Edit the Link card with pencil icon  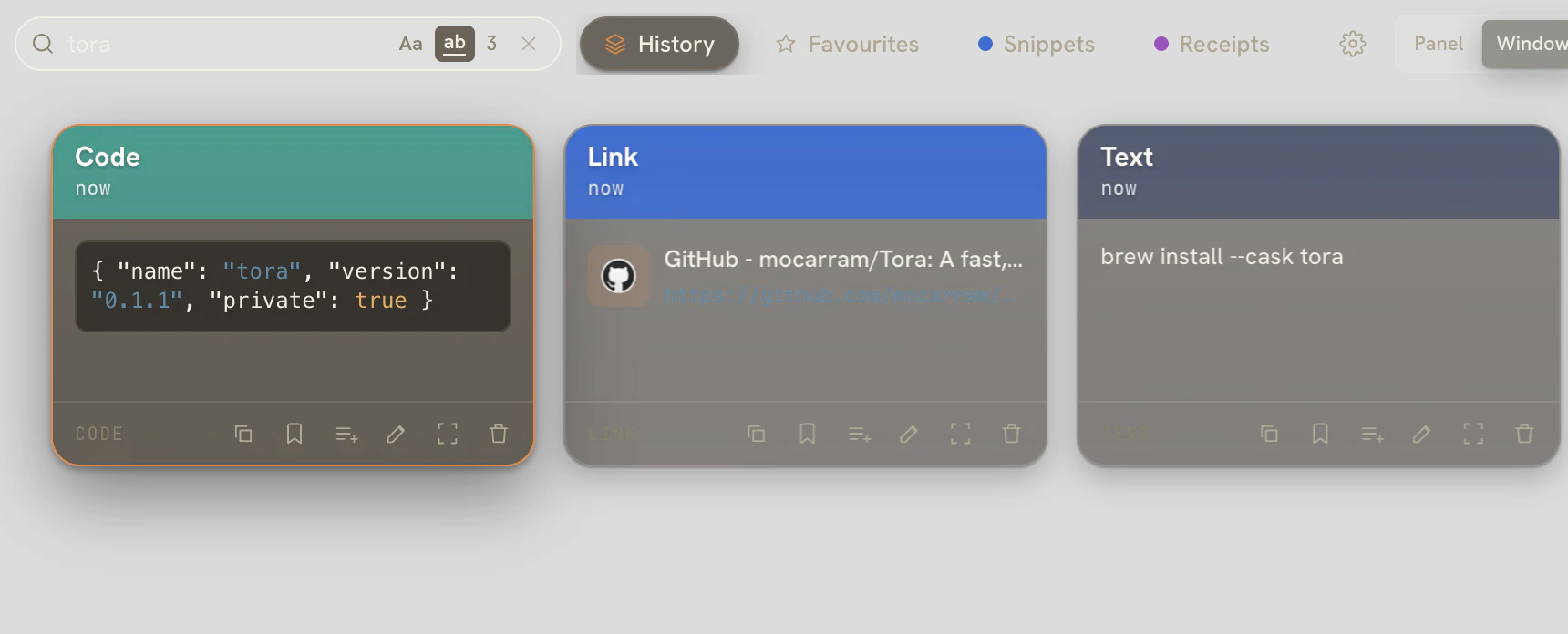(x=909, y=434)
